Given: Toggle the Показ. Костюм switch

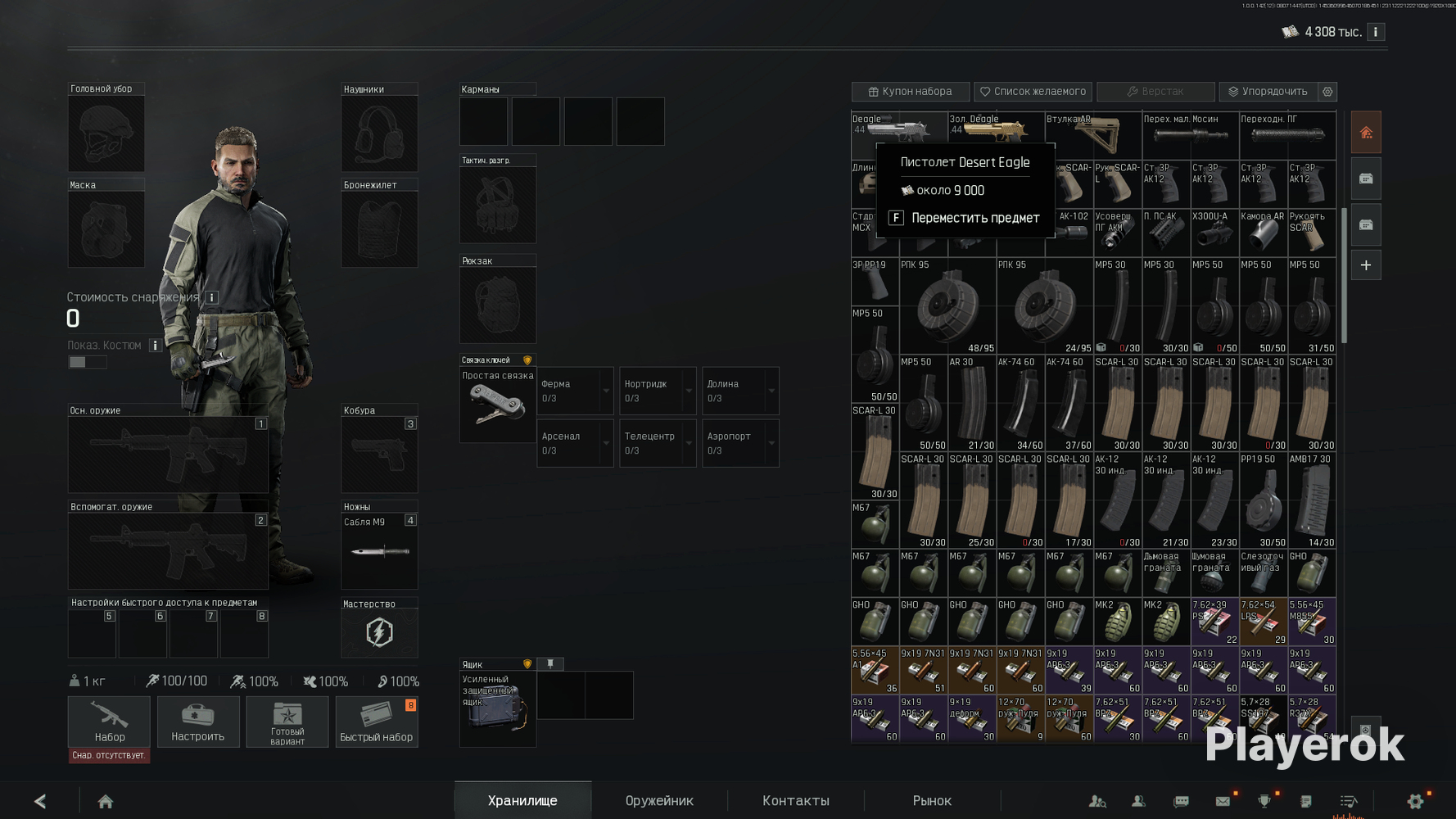Looking at the screenshot, I should click(87, 362).
